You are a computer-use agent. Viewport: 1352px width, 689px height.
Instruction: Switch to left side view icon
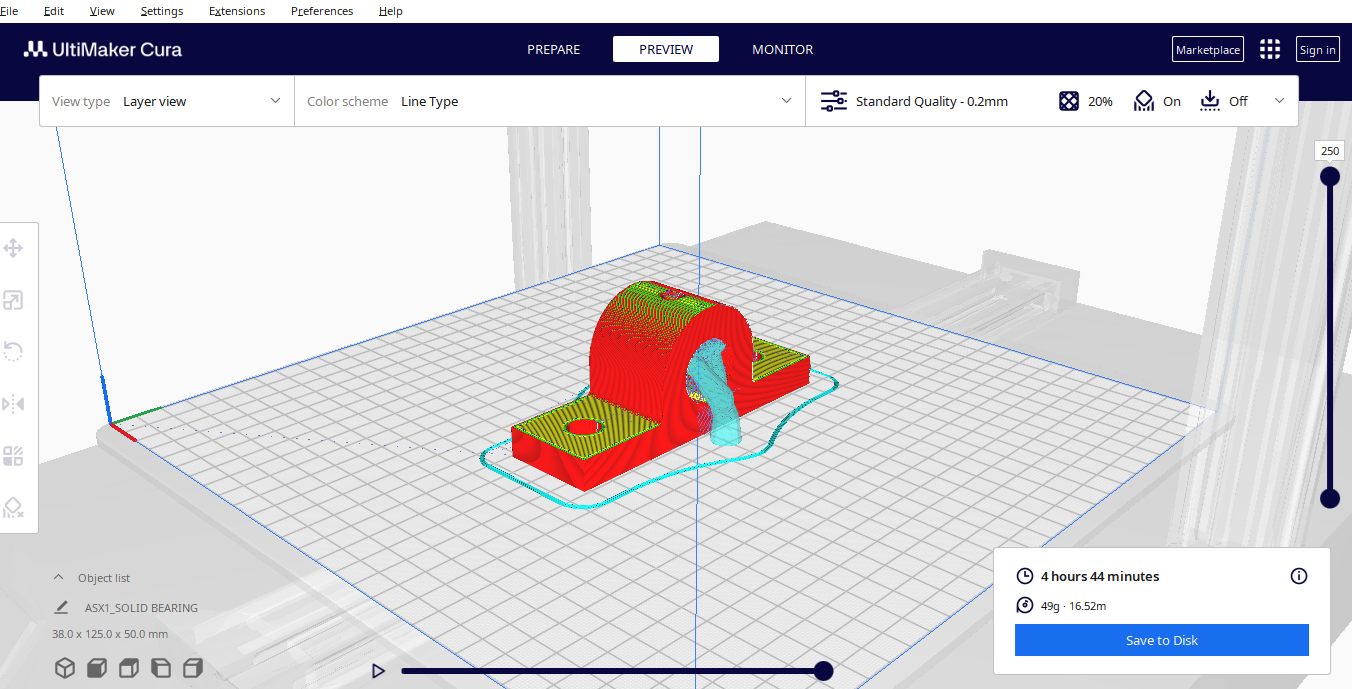[x=161, y=668]
